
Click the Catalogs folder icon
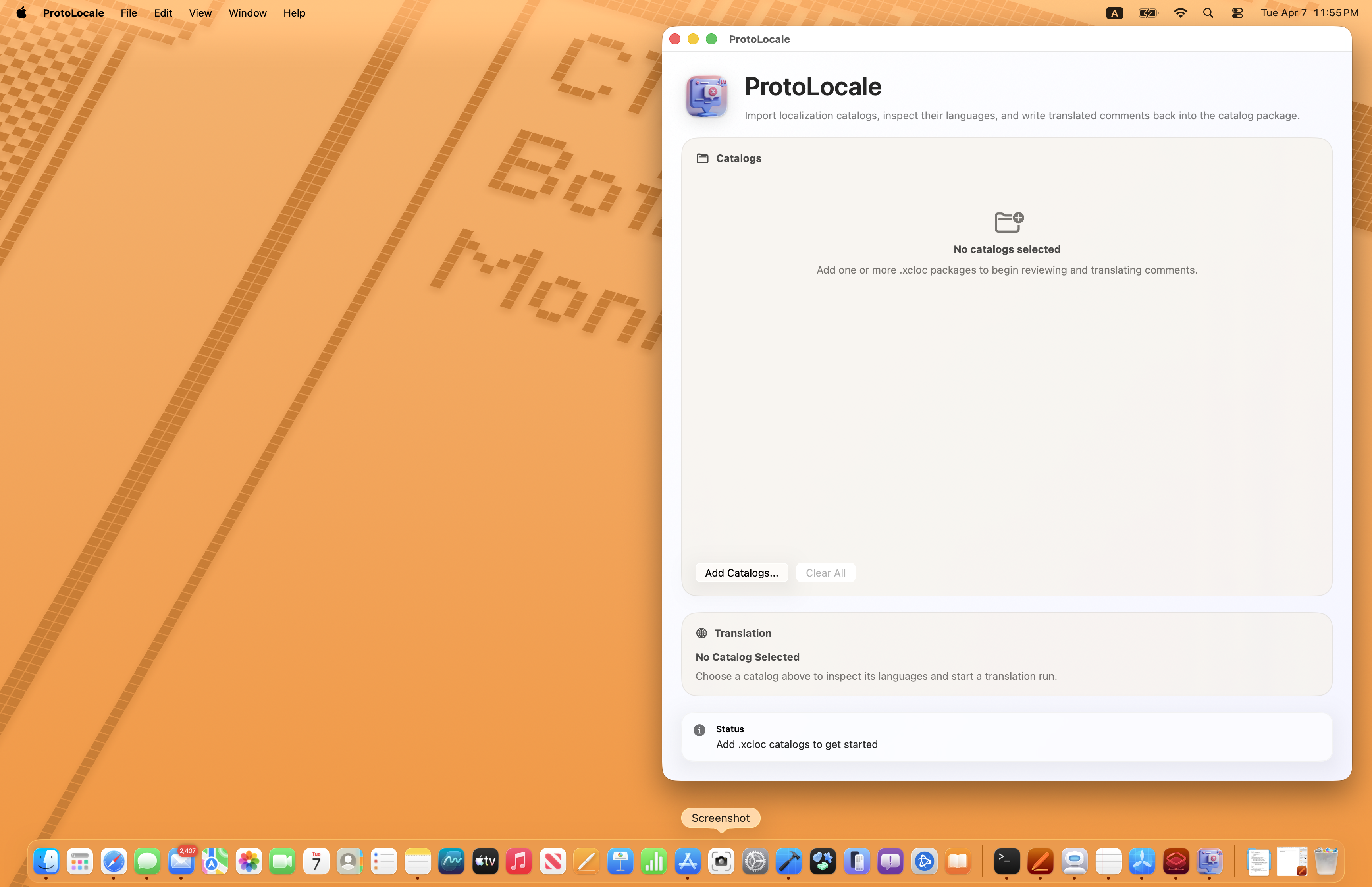[702, 158]
